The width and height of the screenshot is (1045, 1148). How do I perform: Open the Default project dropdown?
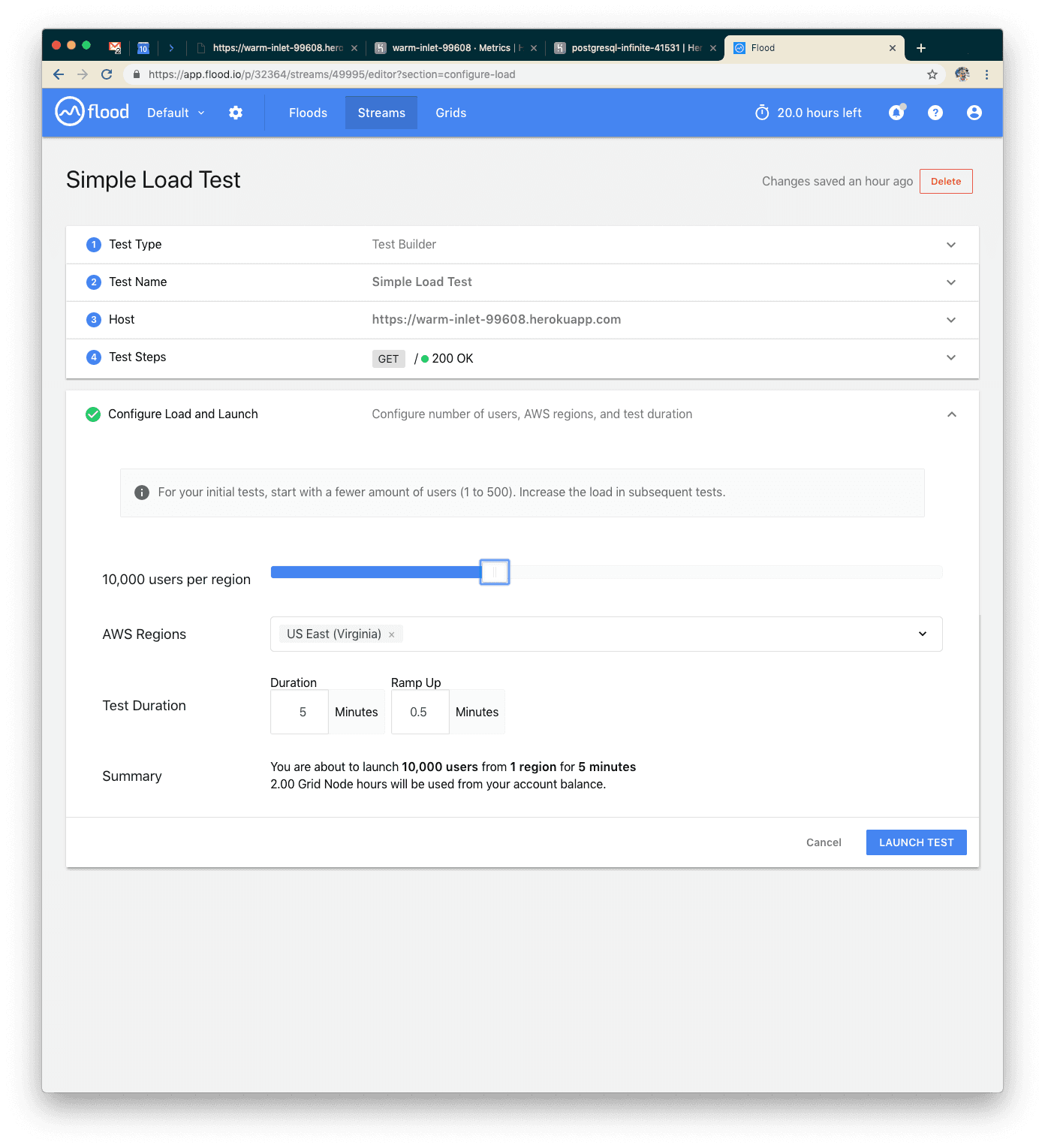coord(176,113)
